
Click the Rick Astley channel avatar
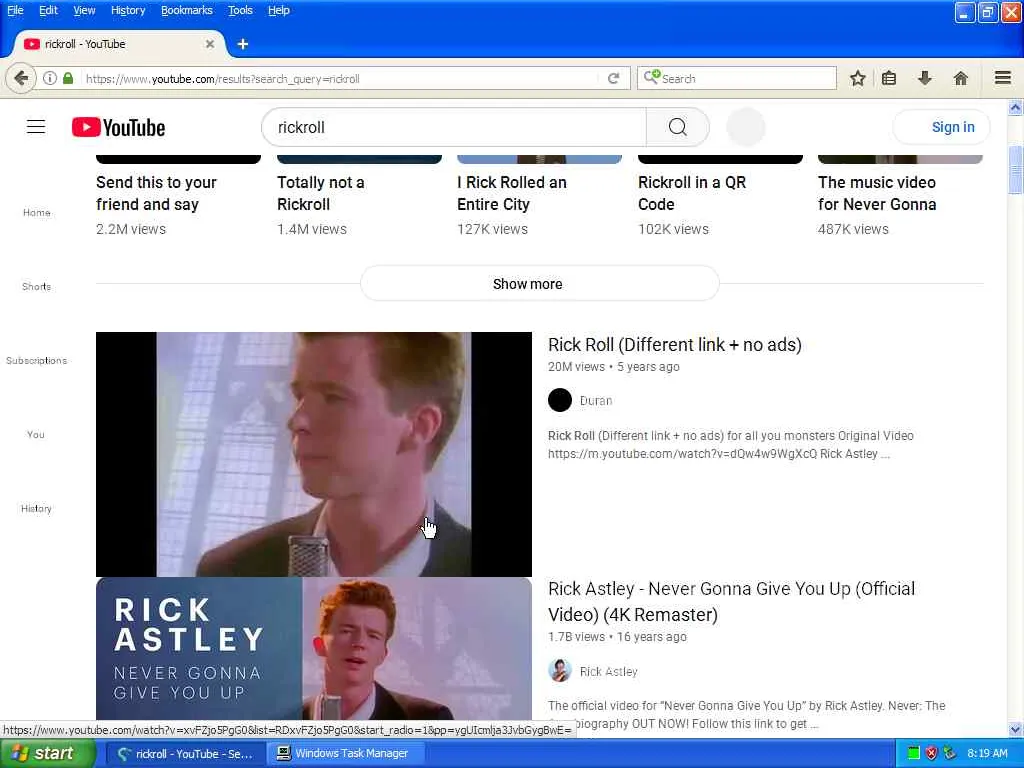560,671
